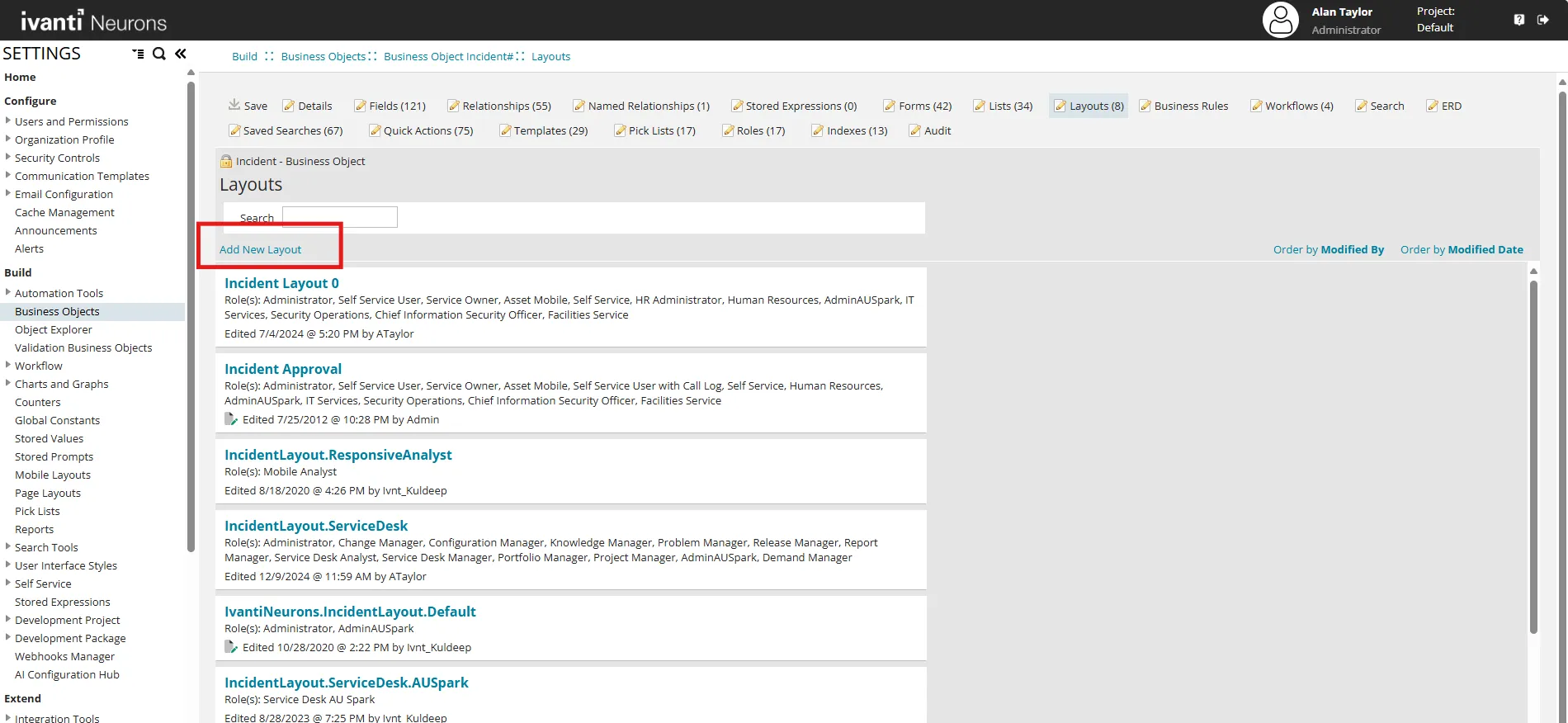Viewport: 1568px width, 723px height.
Task: Open the Workflows (4) tab
Action: [1292, 106]
